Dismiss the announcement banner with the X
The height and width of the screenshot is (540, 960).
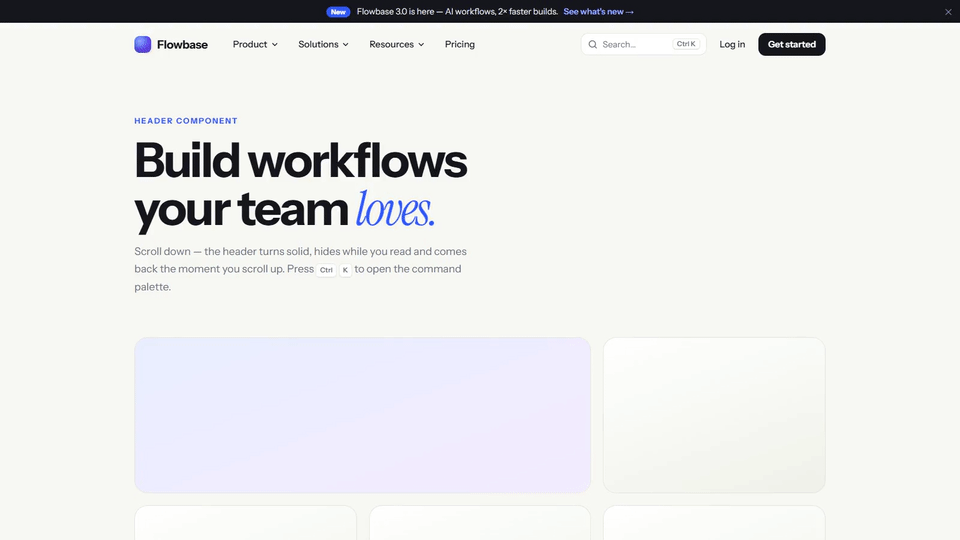[x=948, y=12]
